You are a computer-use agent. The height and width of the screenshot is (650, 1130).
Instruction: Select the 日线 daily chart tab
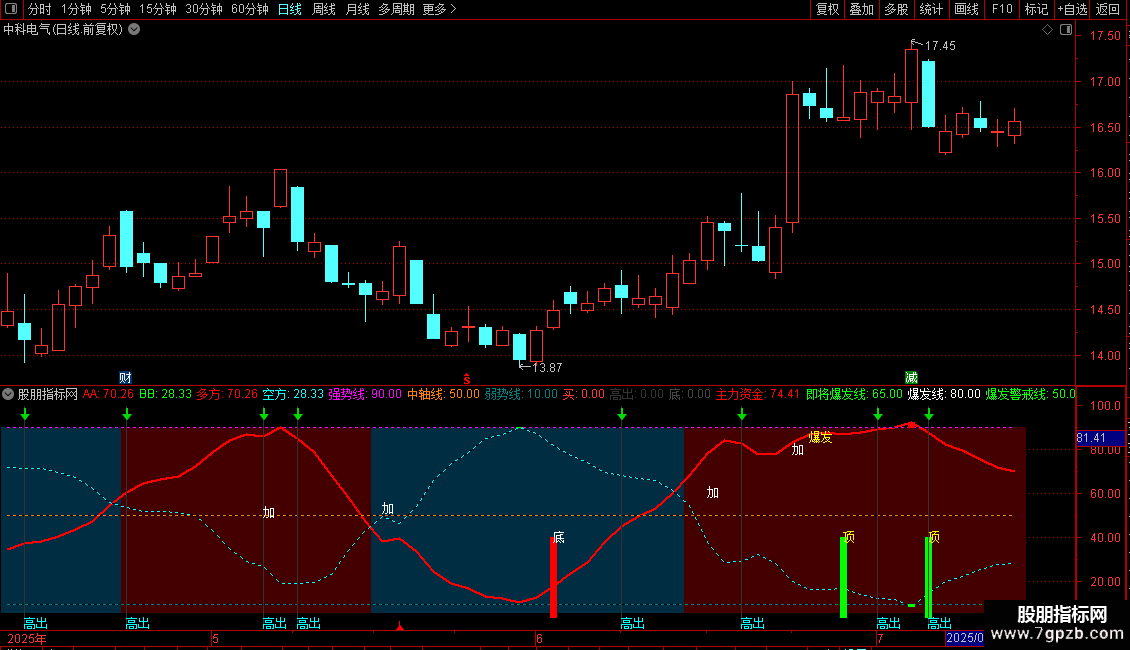click(x=290, y=9)
